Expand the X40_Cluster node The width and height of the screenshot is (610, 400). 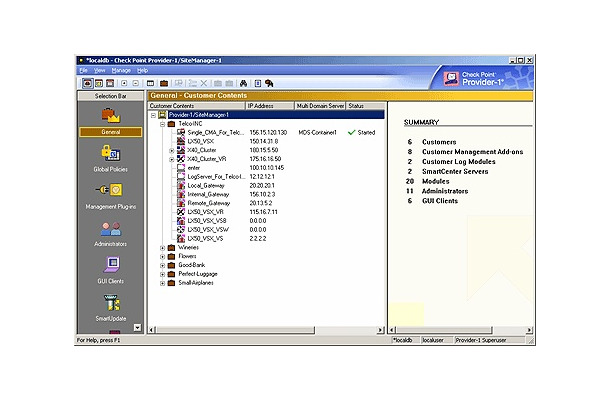[x=172, y=150]
